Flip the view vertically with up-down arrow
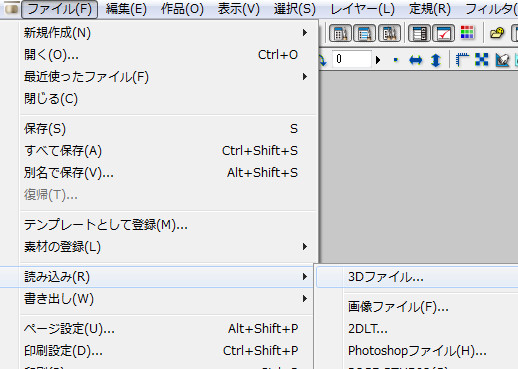The width and height of the screenshot is (518, 369). (x=436, y=60)
